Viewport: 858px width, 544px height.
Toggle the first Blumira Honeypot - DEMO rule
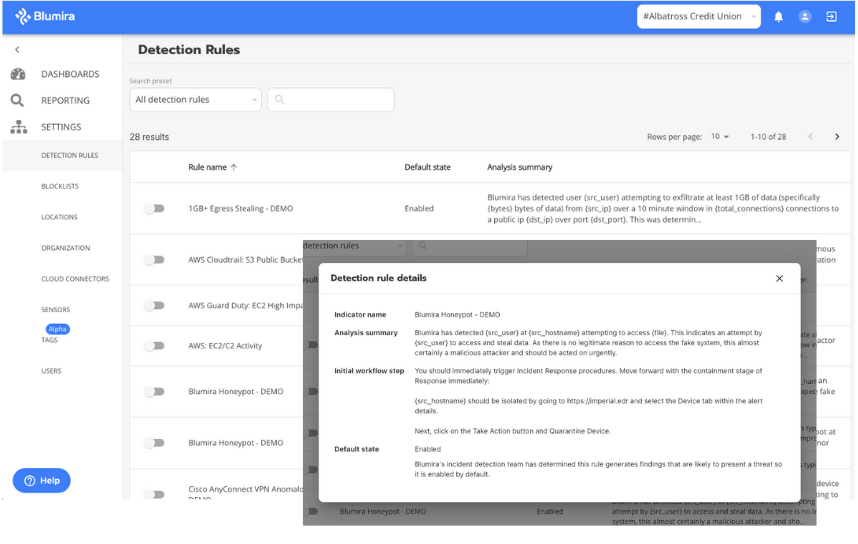(x=154, y=392)
